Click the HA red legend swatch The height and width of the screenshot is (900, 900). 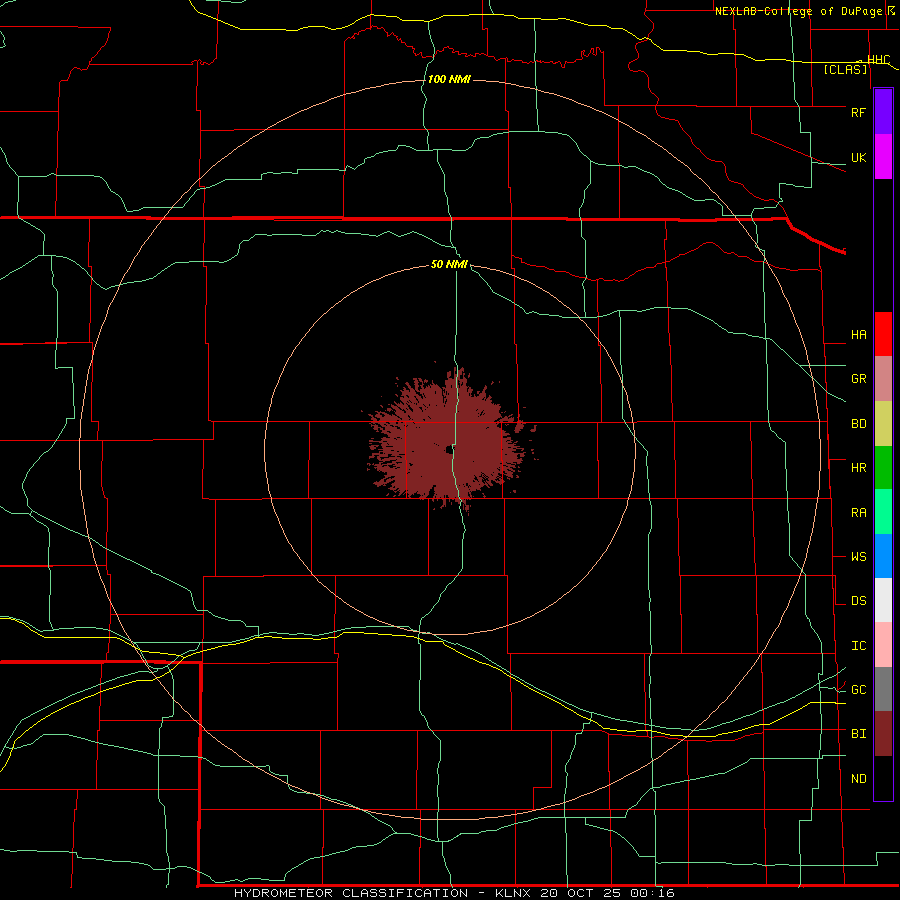[883, 334]
